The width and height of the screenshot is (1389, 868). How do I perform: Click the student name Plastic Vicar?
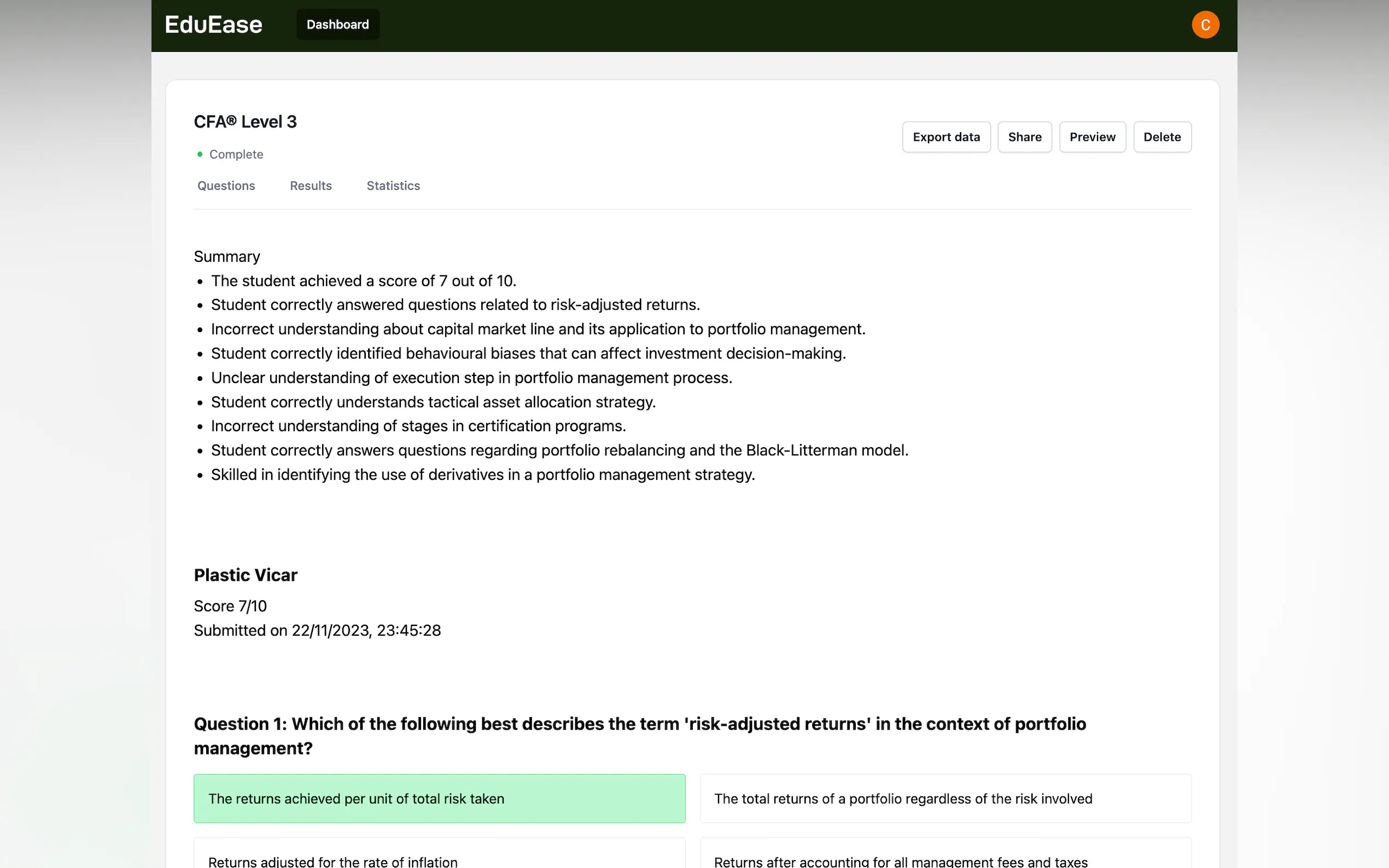click(245, 574)
